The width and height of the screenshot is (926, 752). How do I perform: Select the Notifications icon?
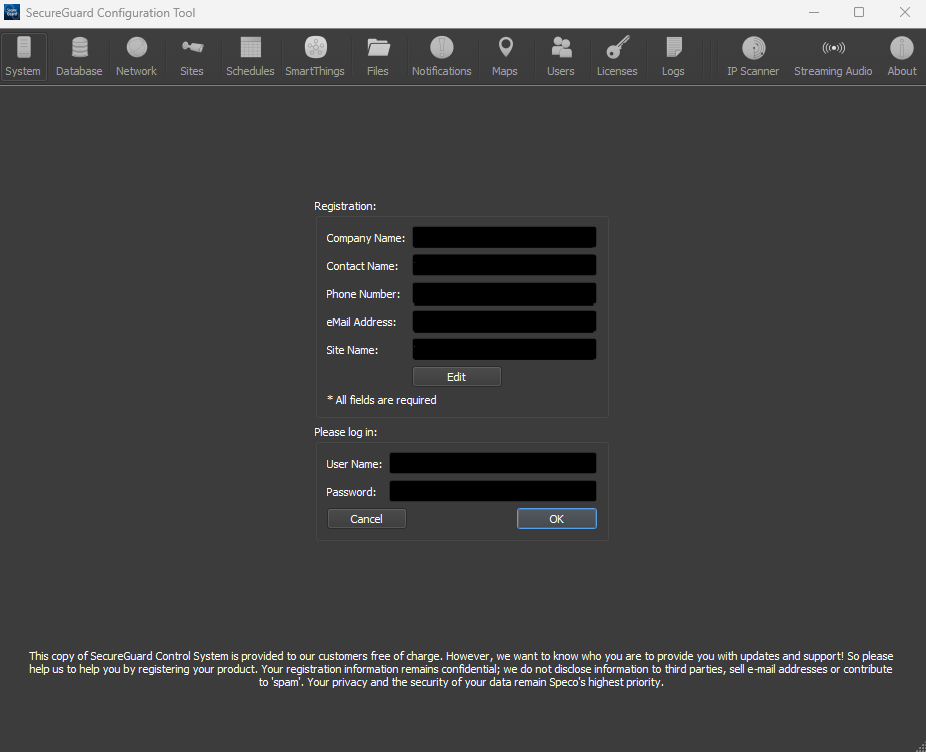tap(441, 55)
